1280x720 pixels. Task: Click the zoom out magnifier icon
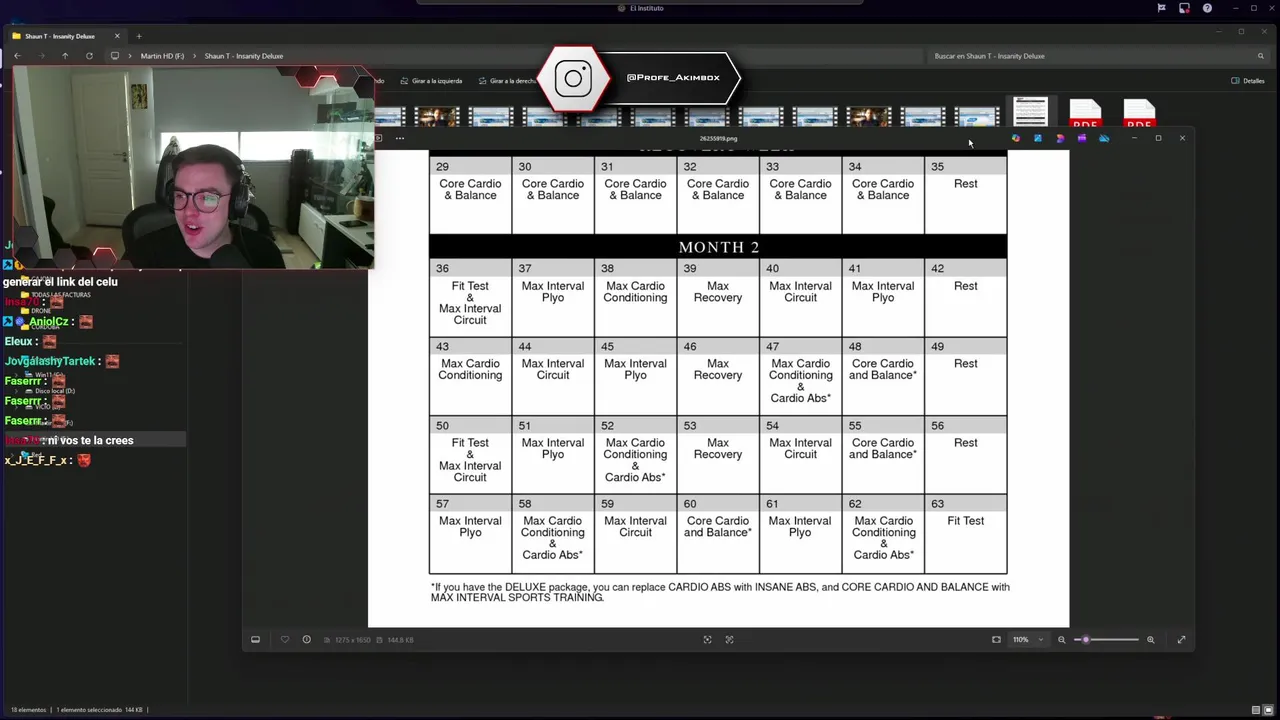(x=1062, y=640)
